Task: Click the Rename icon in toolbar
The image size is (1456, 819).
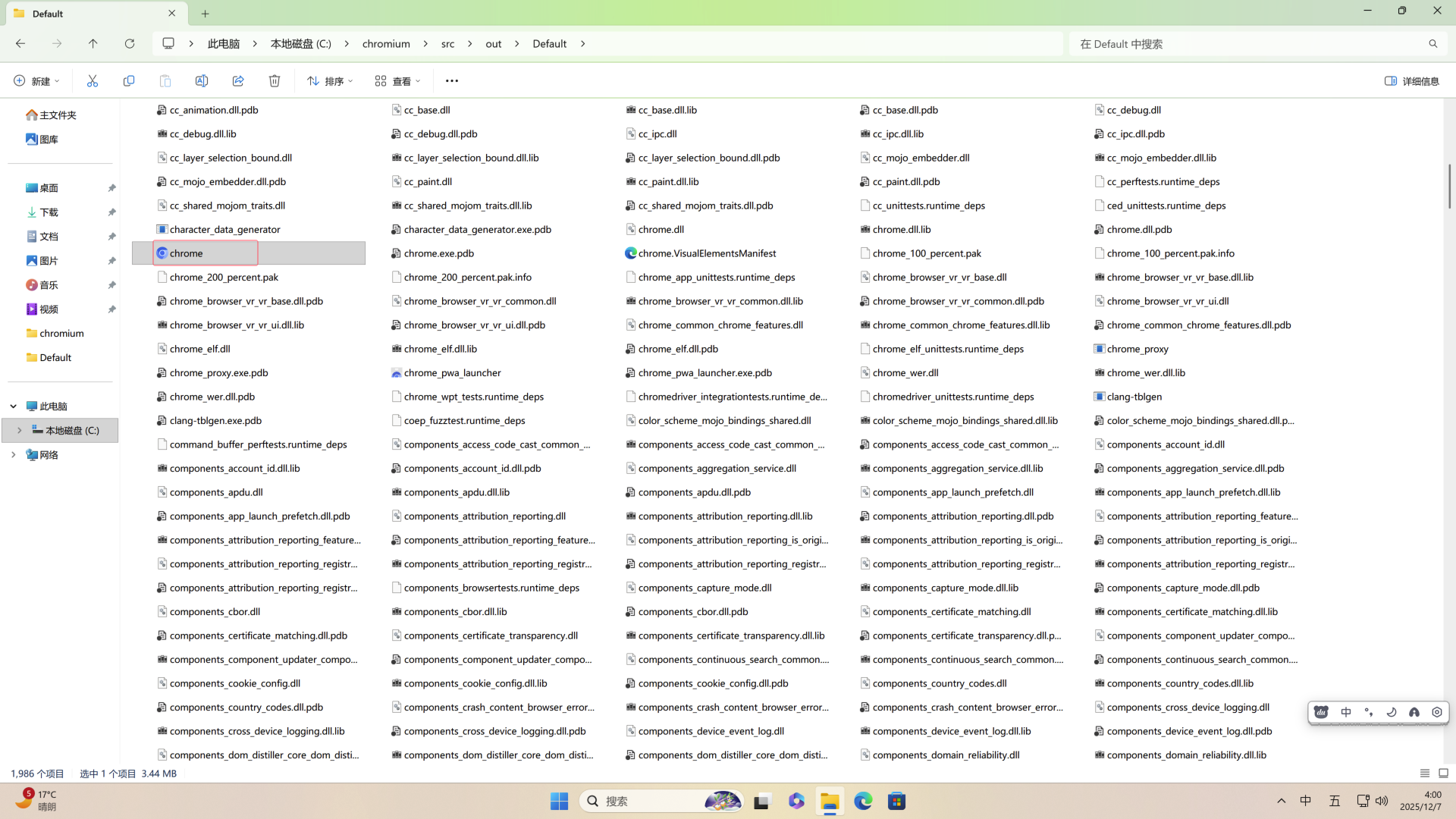Action: tap(202, 81)
